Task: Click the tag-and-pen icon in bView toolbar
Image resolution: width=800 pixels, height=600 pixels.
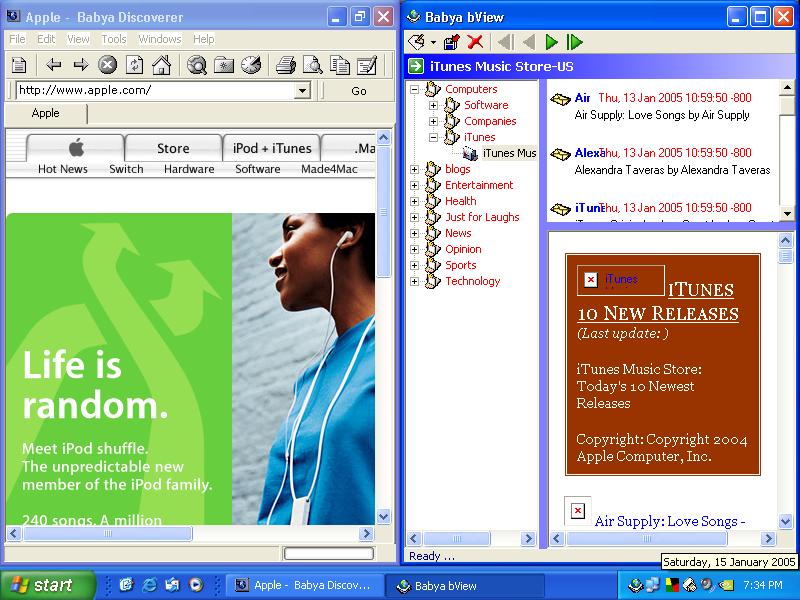Action: pos(417,42)
